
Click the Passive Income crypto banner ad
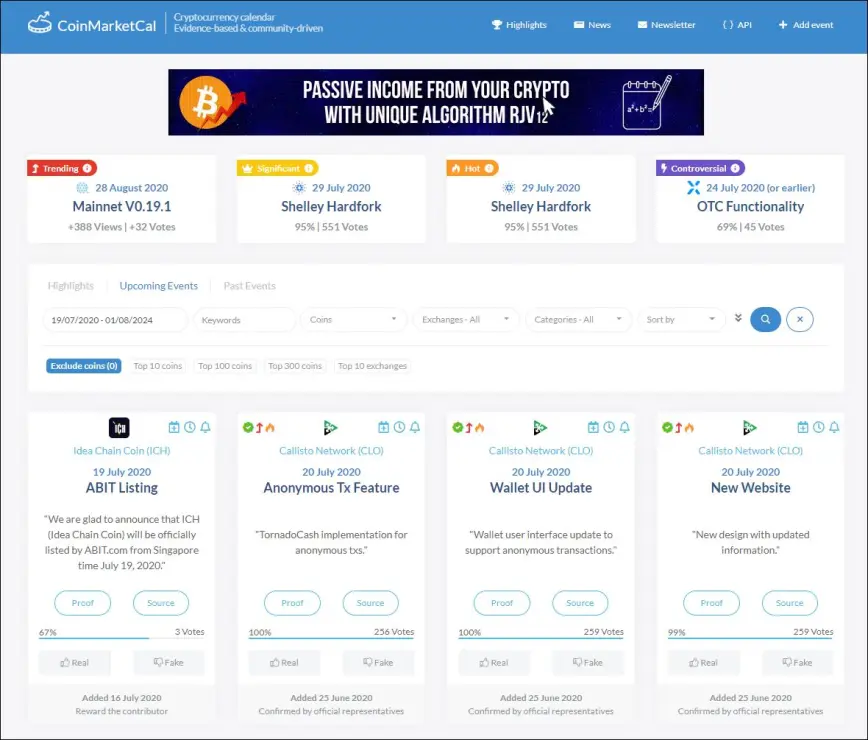pos(436,102)
